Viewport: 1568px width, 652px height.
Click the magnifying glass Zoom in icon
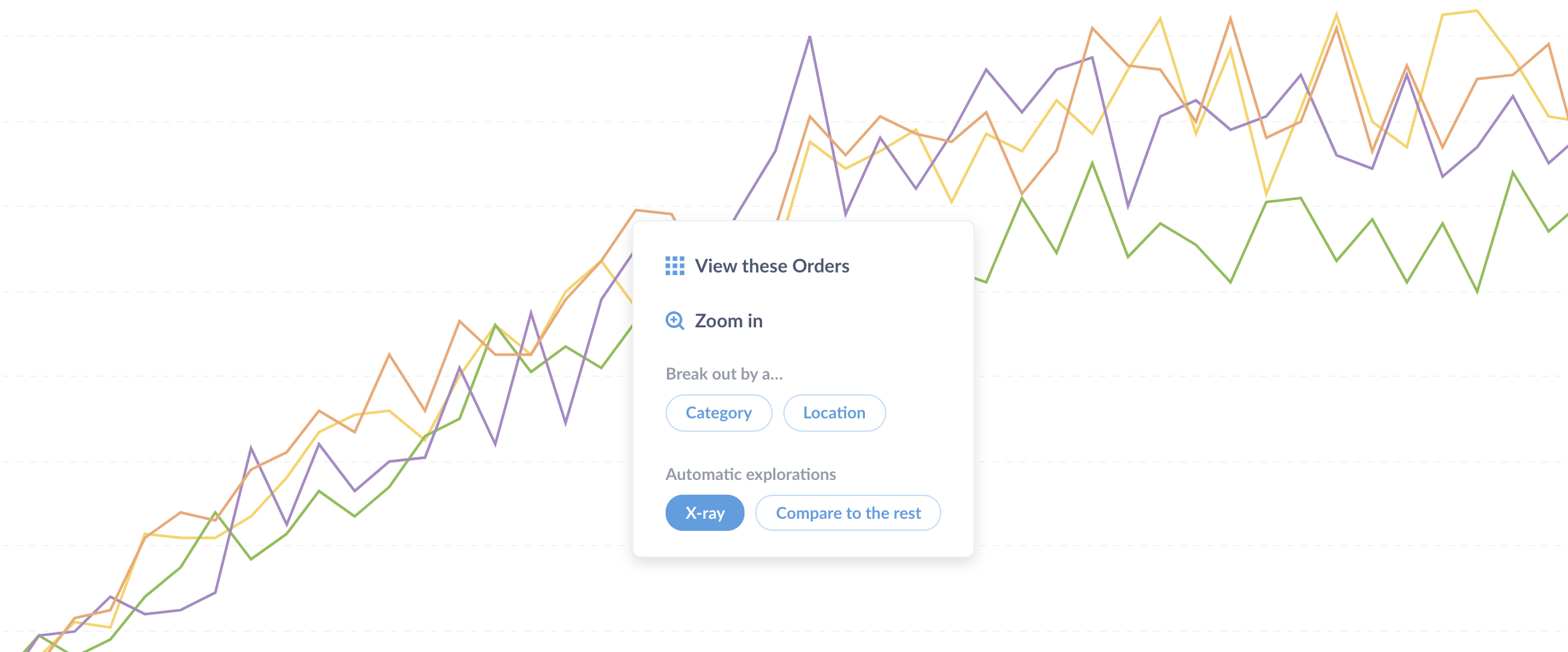(x=674, y=321)
